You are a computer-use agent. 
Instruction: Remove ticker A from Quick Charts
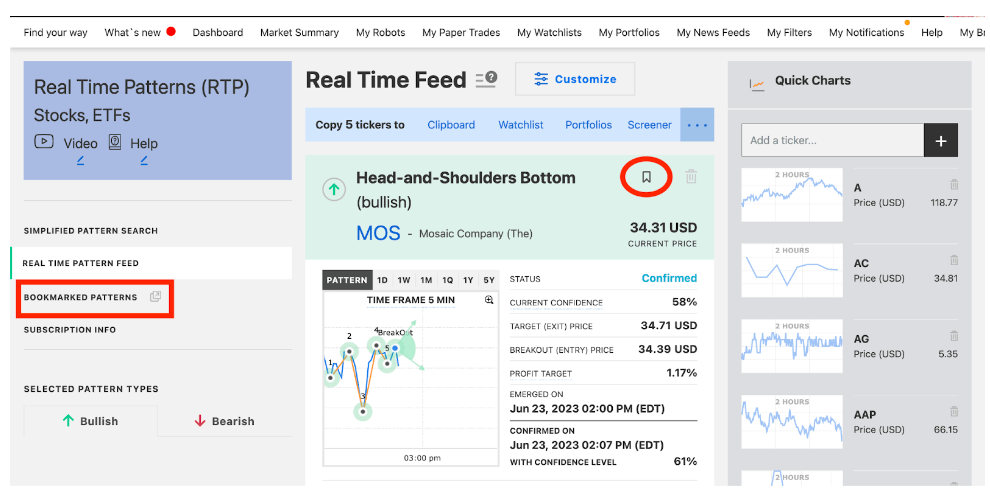point(954,184)
